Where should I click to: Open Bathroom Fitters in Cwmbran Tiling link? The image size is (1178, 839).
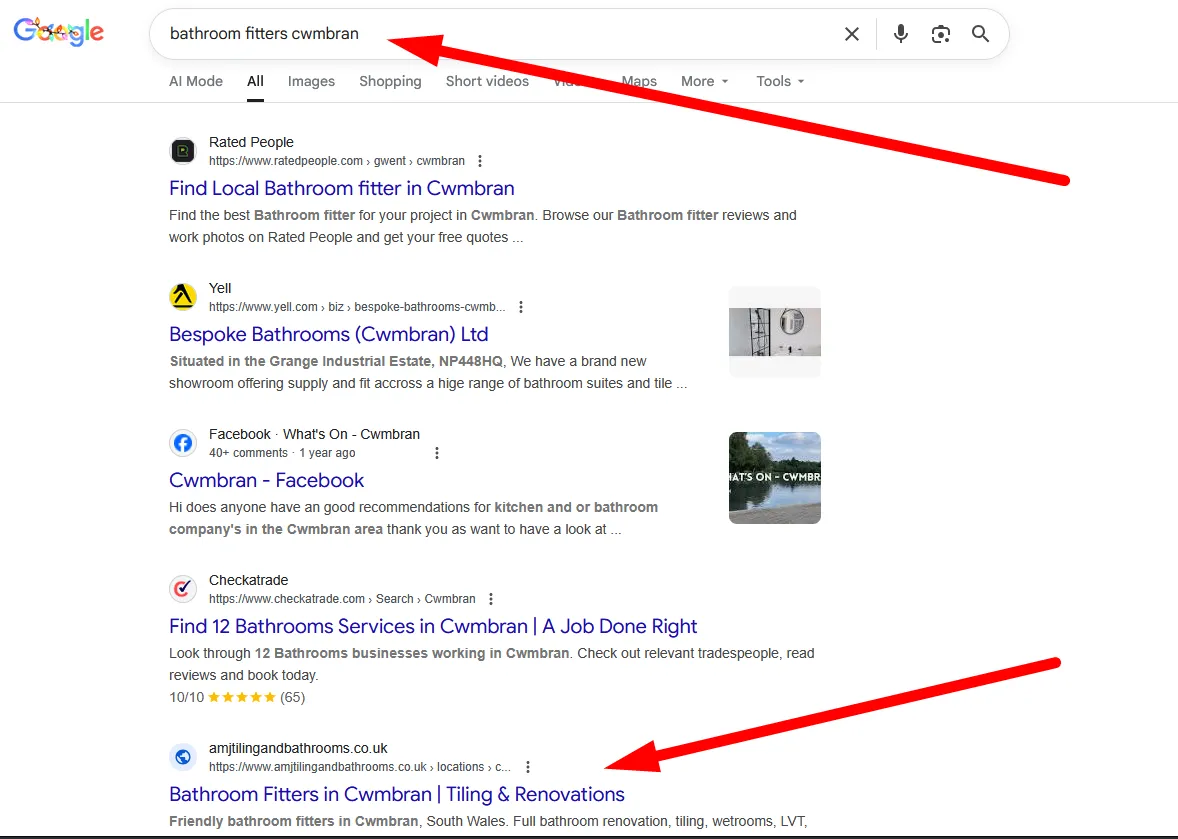tap(397, 795)
